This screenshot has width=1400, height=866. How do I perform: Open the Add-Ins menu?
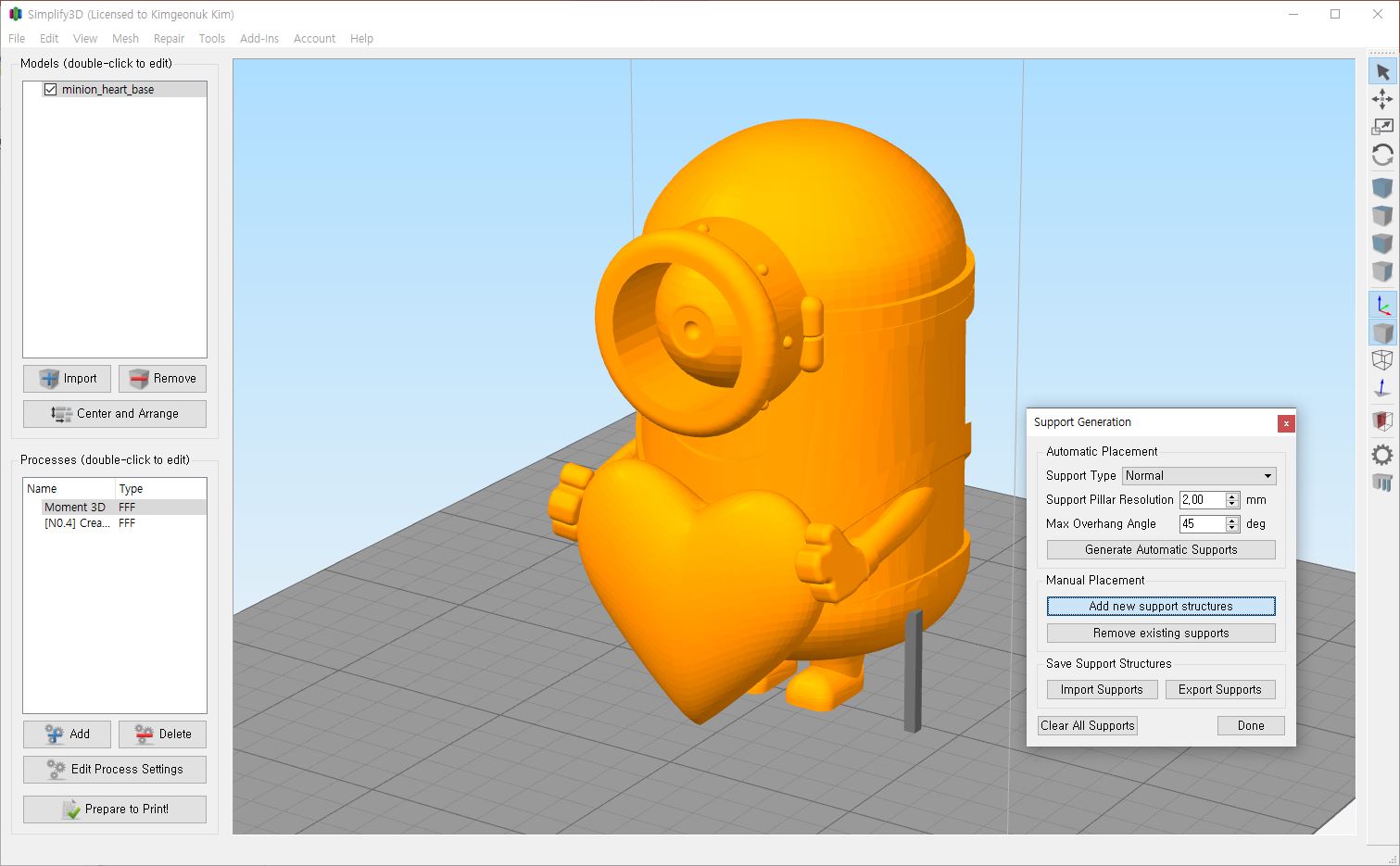tap(259, 38)
